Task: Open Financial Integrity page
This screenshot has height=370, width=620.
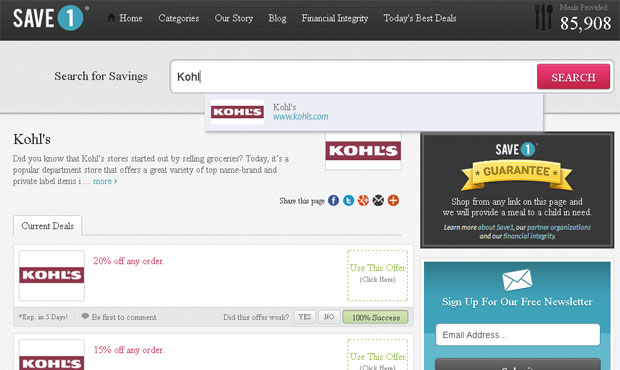Action: [335, 18]
